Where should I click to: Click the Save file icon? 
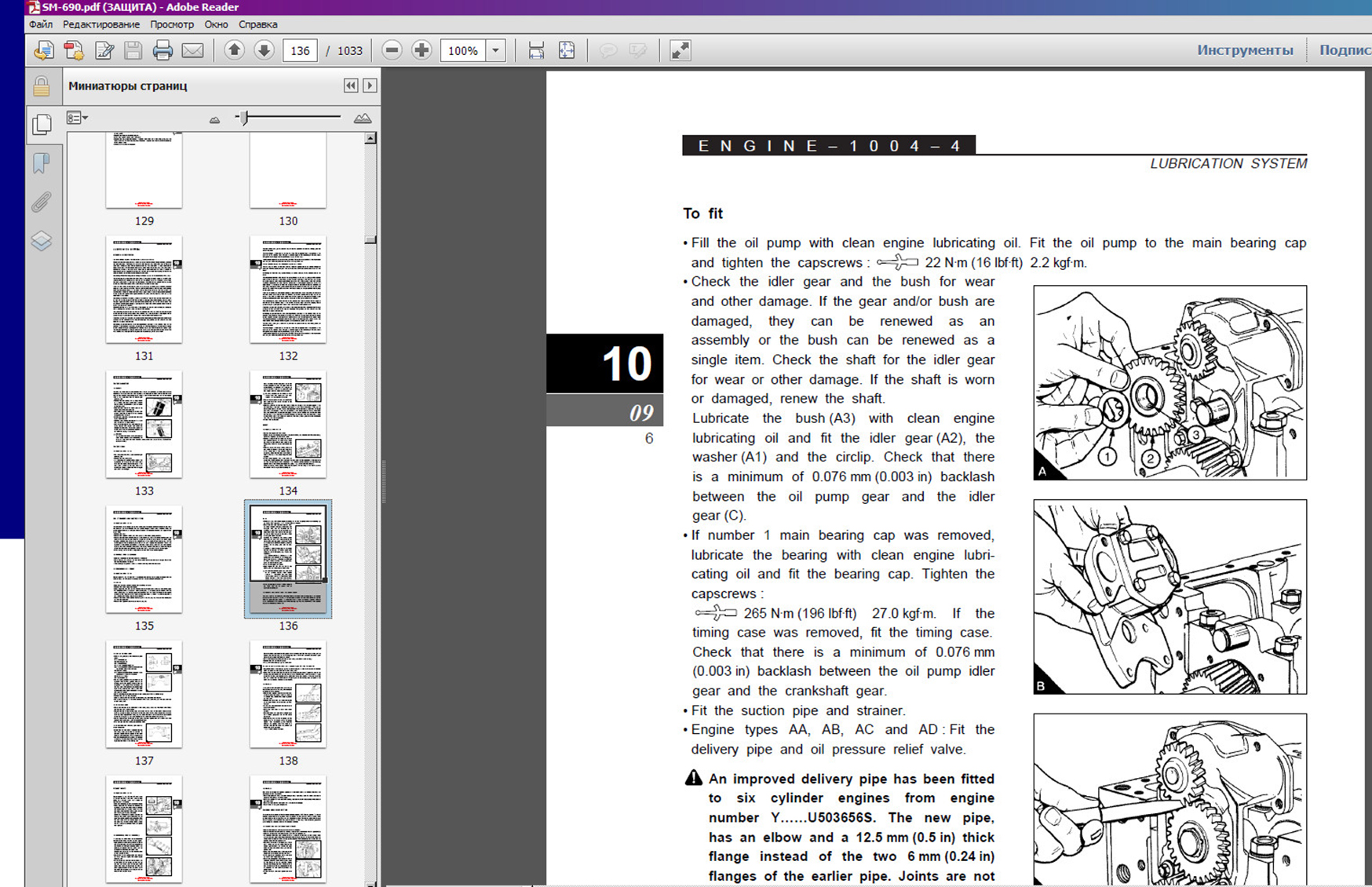(x=133, y=51)
